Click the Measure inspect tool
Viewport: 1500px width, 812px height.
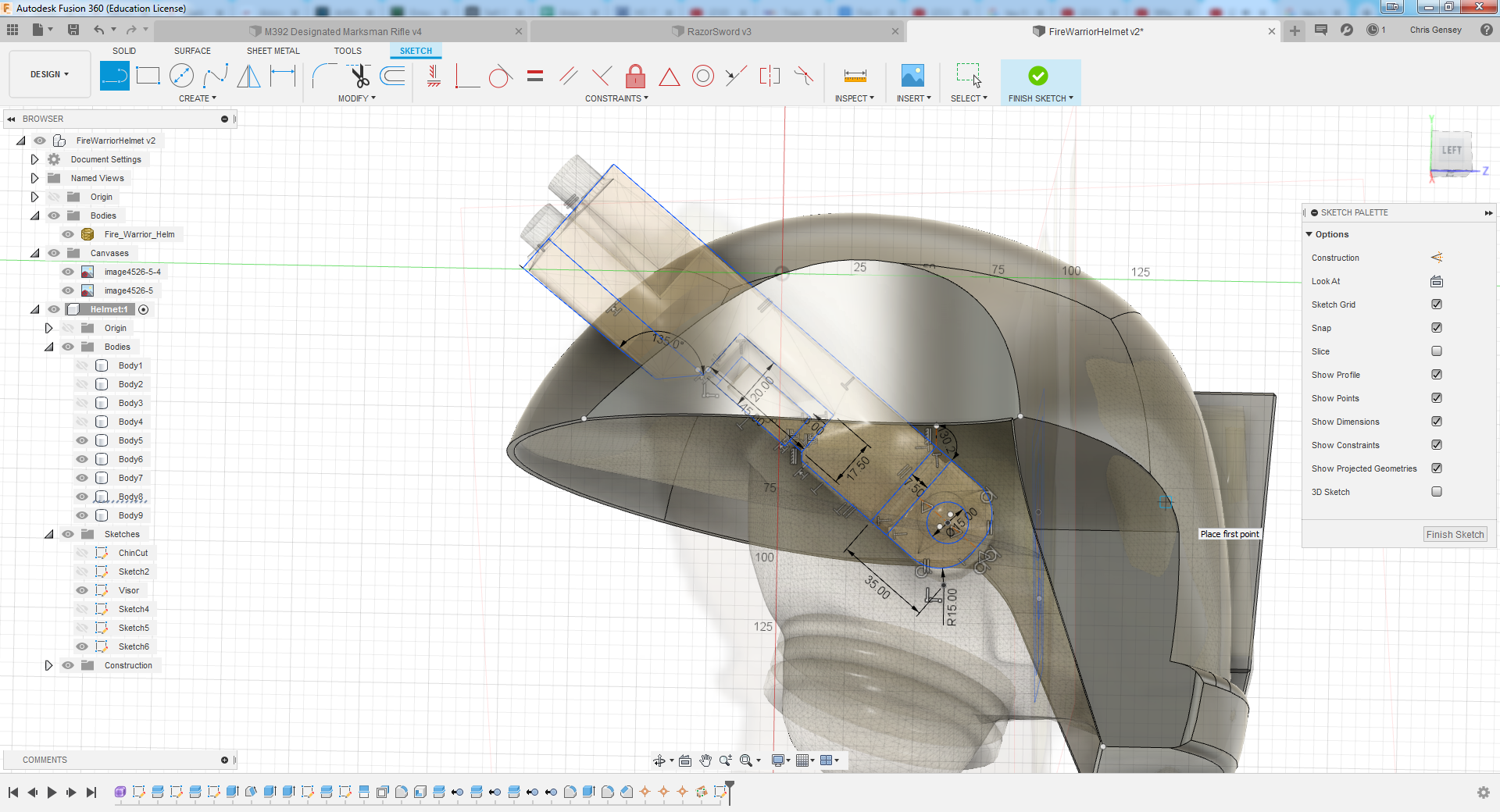855,76
